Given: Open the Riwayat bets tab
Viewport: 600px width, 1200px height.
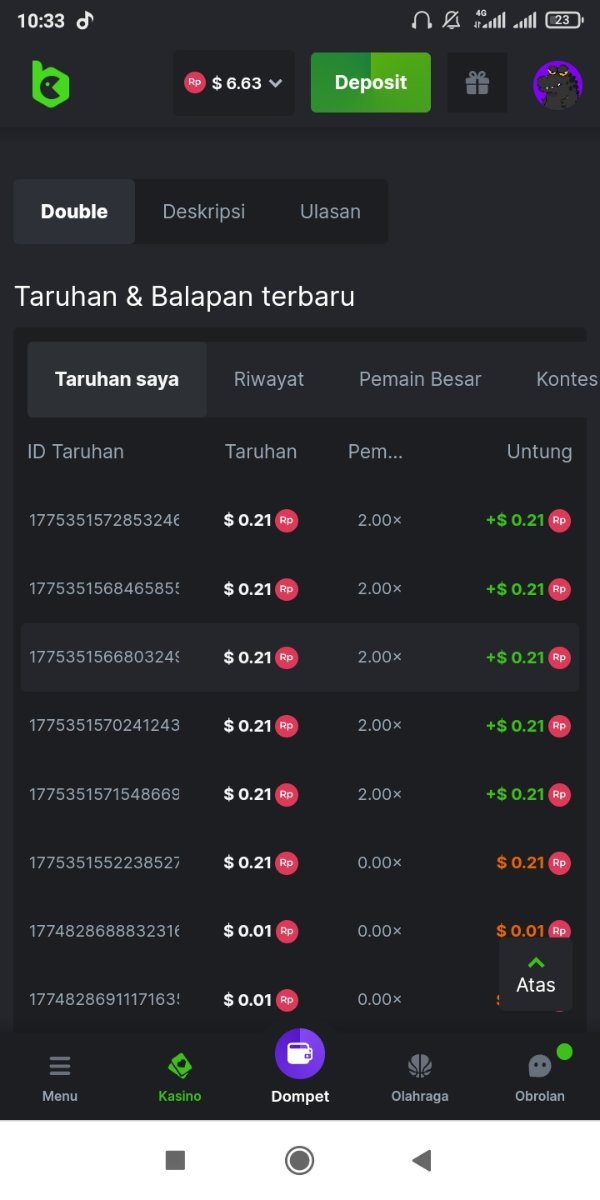Looking at the screenshot, I should click(269, 379).
